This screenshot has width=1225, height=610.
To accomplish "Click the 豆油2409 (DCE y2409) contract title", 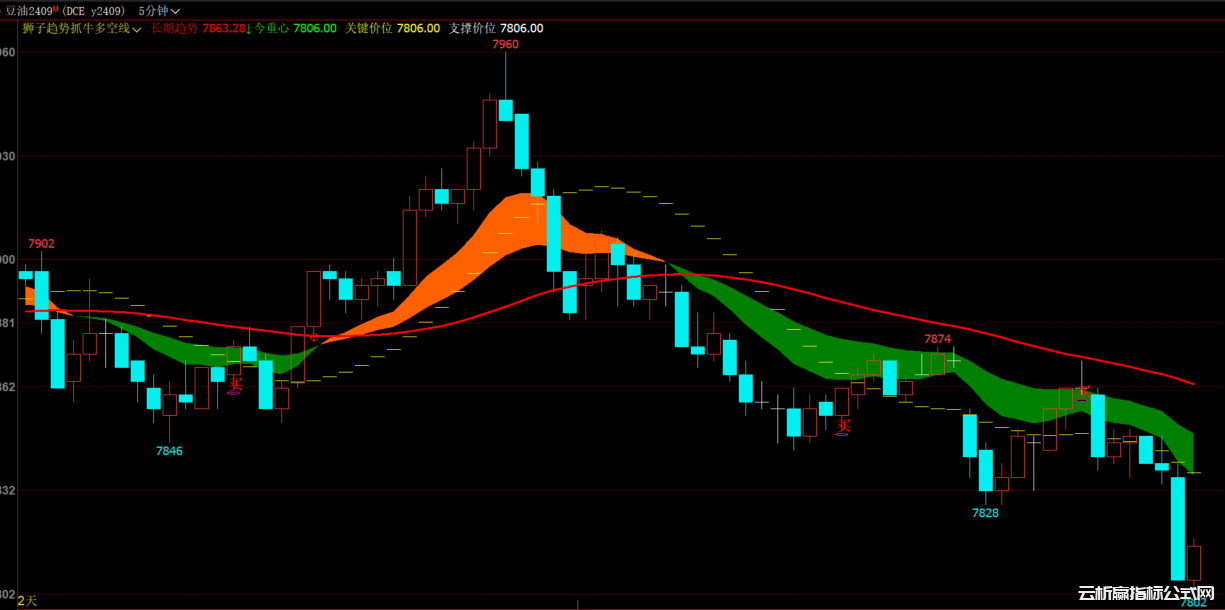I will (x=66, y=10).
